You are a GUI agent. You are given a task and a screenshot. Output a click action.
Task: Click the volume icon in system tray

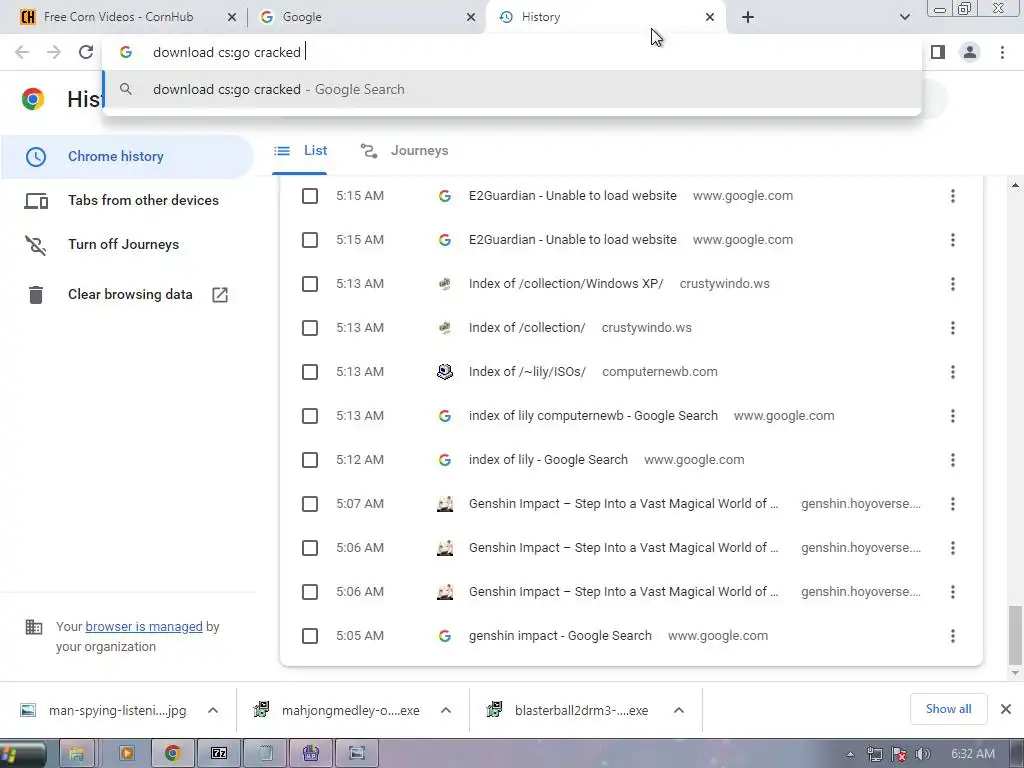(923, 755)
